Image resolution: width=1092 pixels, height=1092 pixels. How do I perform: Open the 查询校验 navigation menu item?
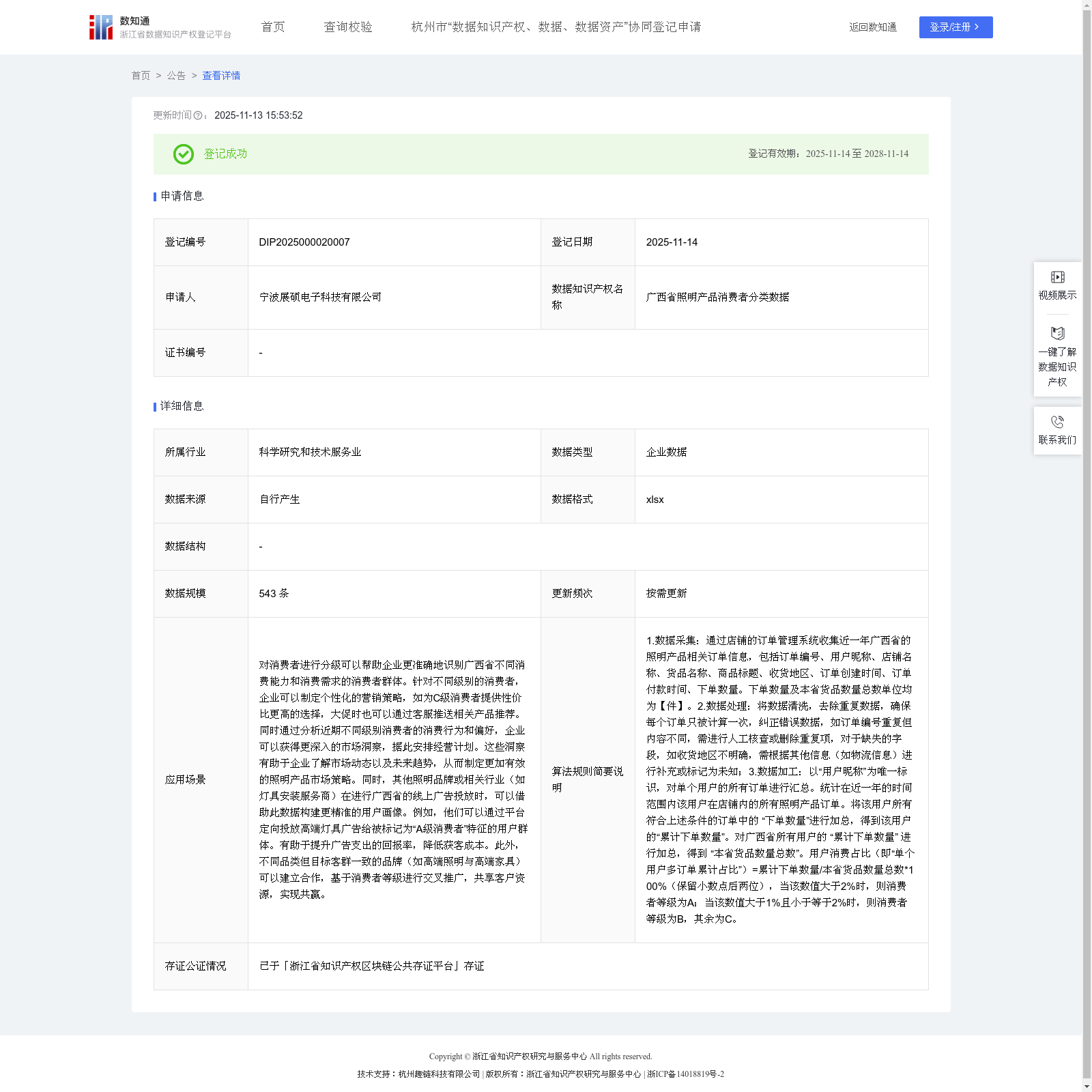click(348, 27)
